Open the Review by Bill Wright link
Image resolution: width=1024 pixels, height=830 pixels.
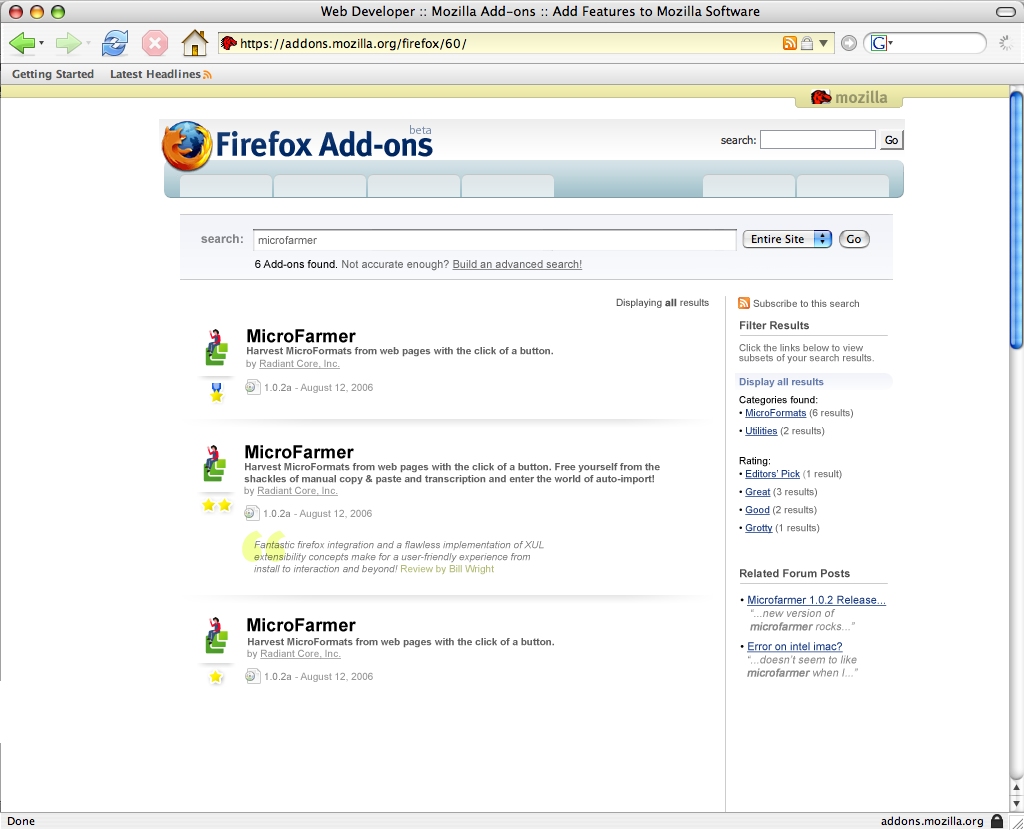pyautogui.click(x=447, y=569)
